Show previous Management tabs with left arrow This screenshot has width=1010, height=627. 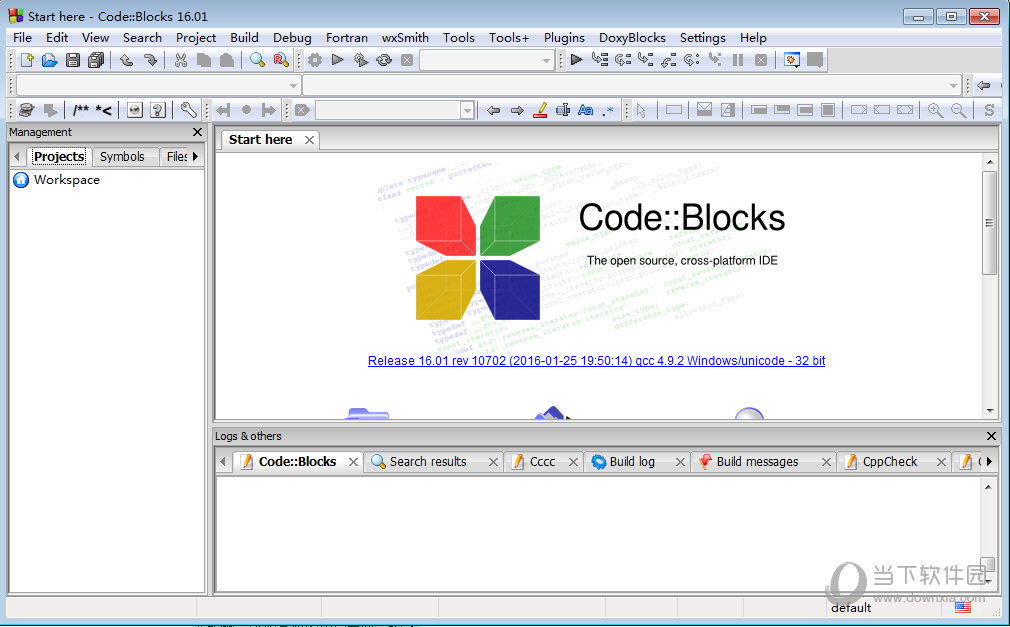click(17, 156)
